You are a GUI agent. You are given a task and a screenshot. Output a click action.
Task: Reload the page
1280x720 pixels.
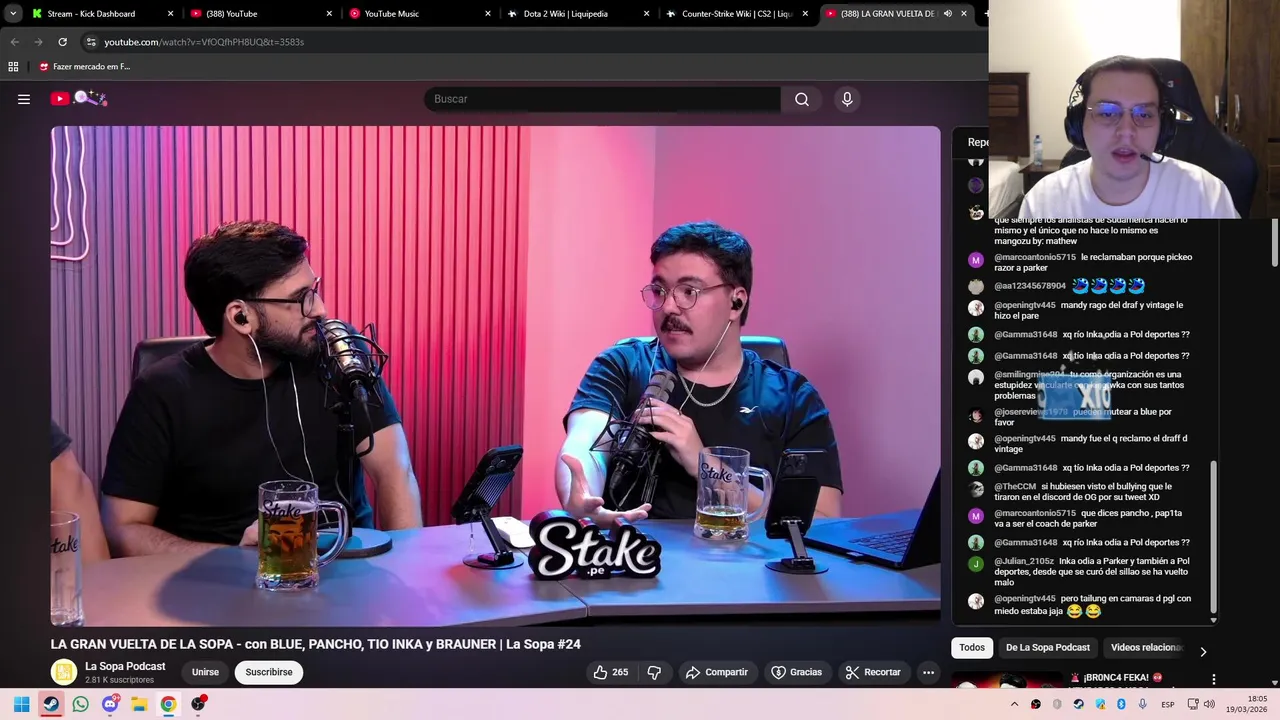click(62, 42)
